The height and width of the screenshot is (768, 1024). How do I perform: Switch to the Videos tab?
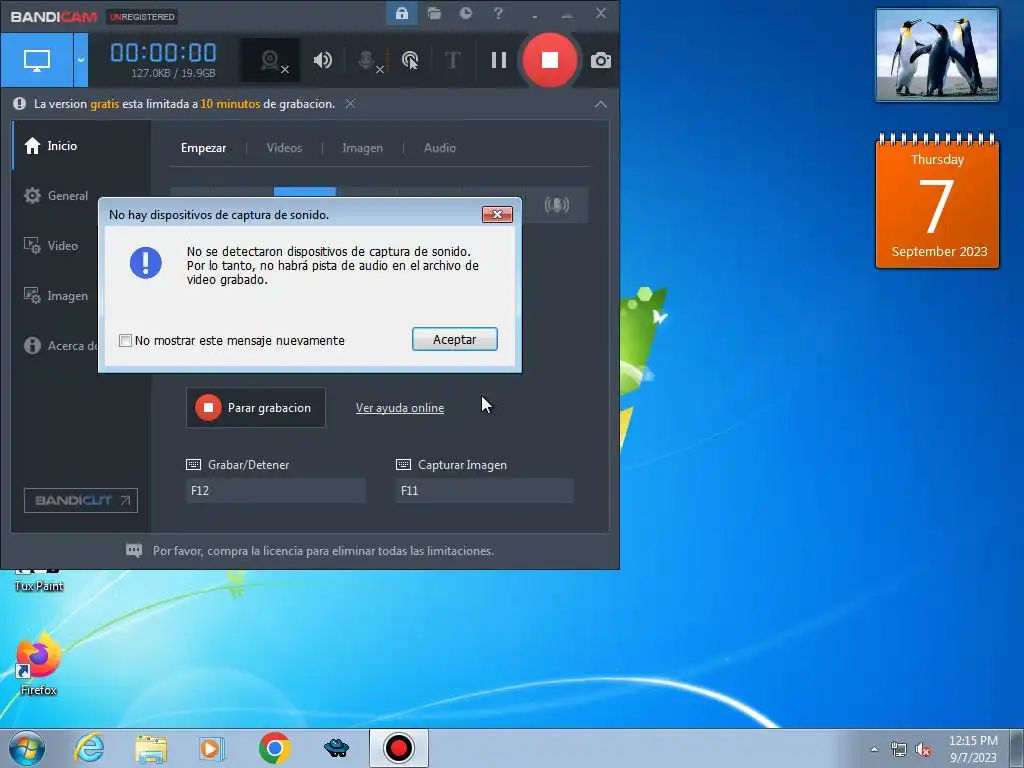point(284,148)
